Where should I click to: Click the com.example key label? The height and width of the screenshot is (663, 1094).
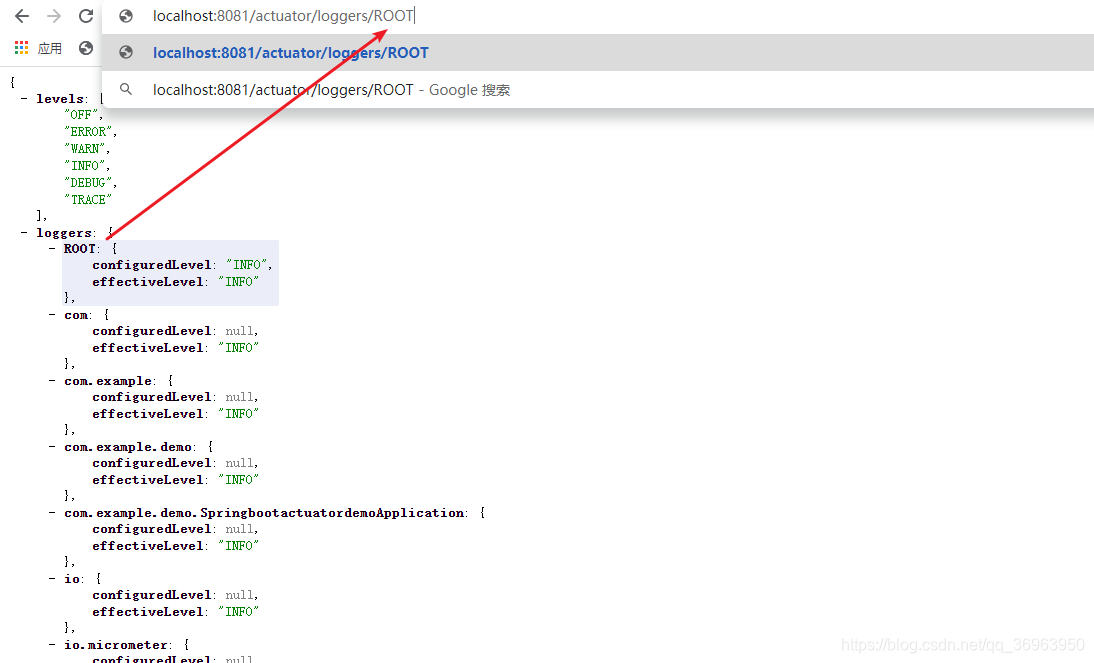click(108, 380)
